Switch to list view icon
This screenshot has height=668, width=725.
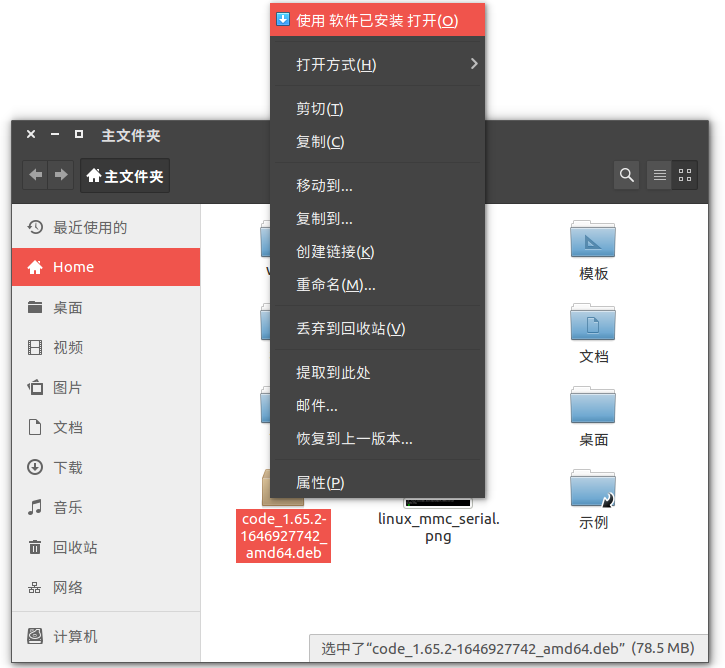coord(660,175)
